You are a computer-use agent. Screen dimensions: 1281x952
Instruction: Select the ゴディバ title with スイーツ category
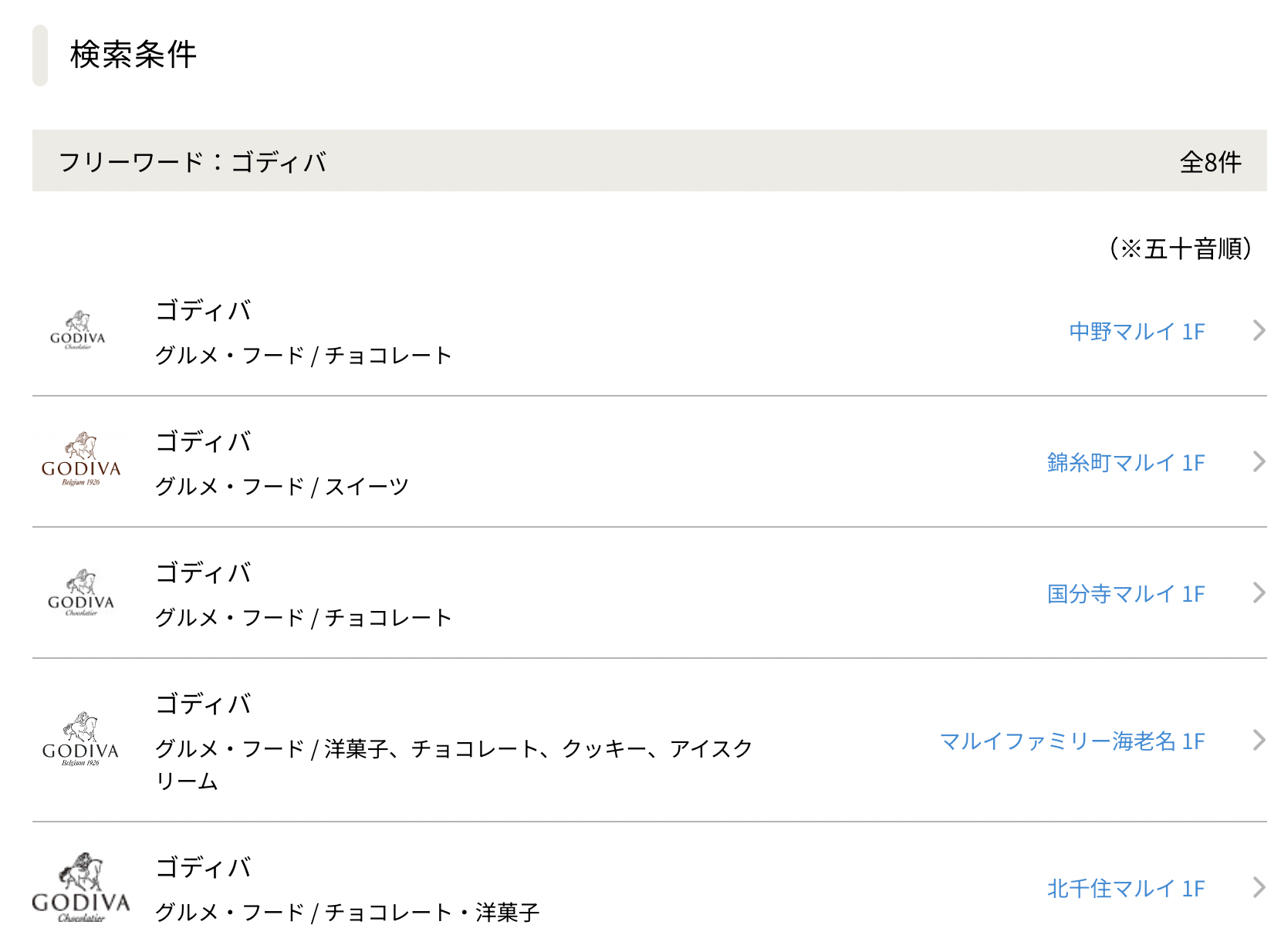204,441
